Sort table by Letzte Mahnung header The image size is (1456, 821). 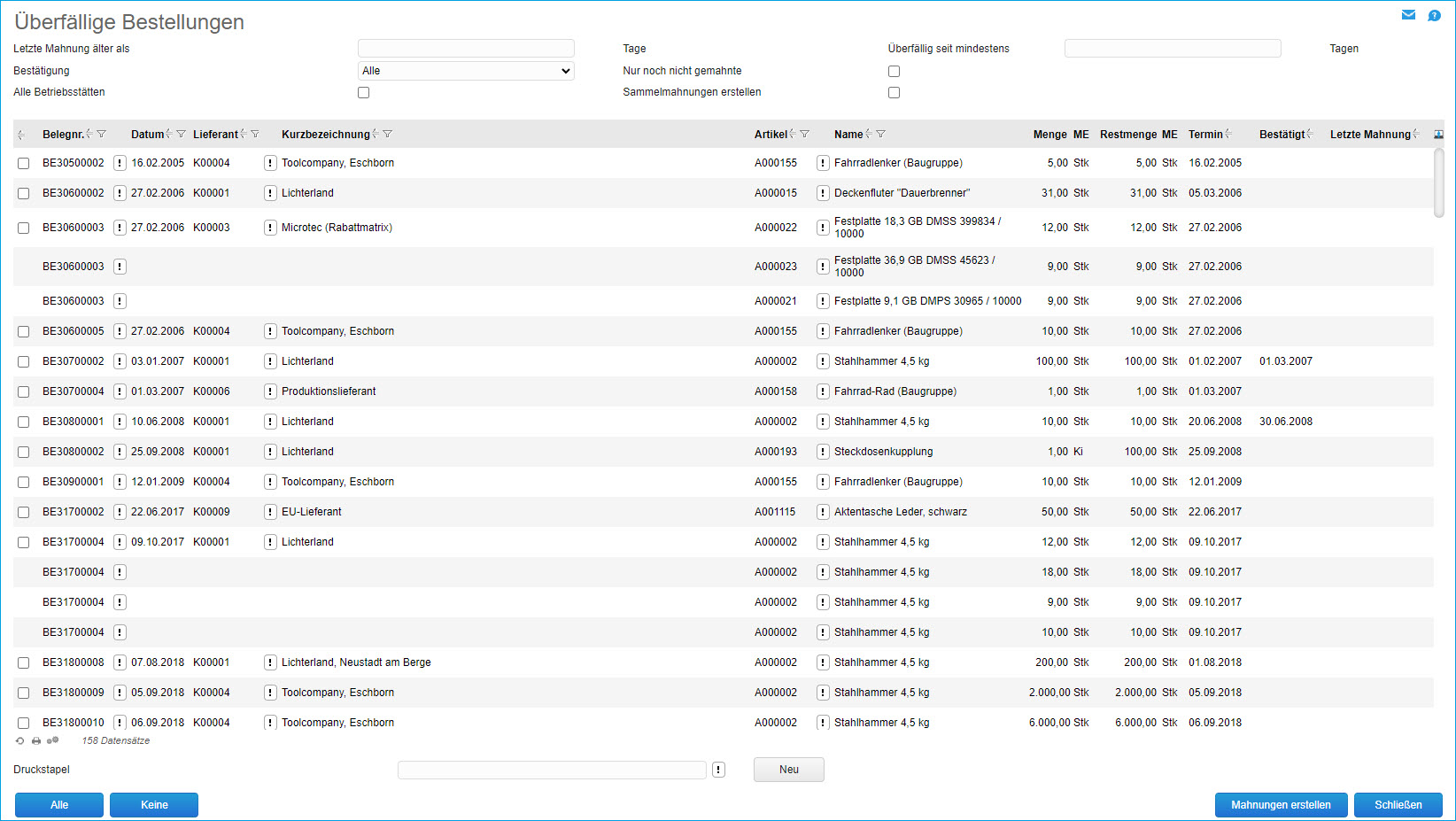tap(1369, 135)
